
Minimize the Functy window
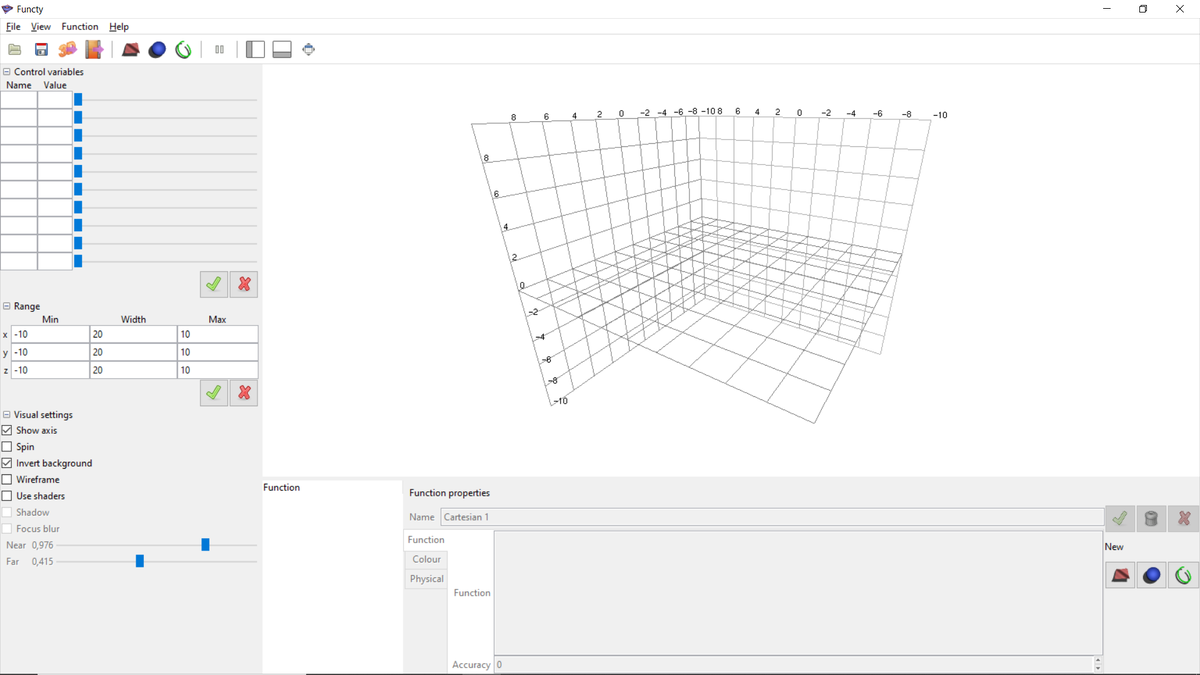[x=1106, y=9]
